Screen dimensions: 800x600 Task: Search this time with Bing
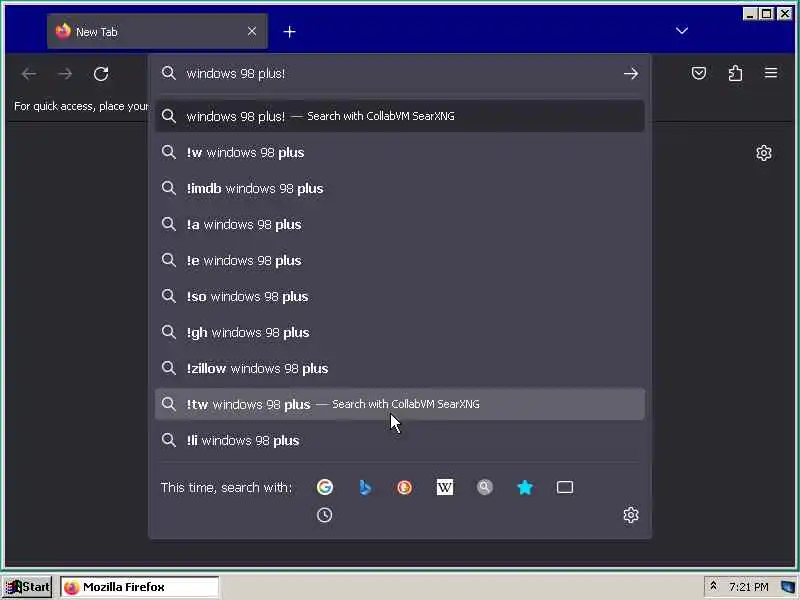(x=365, y=487)
